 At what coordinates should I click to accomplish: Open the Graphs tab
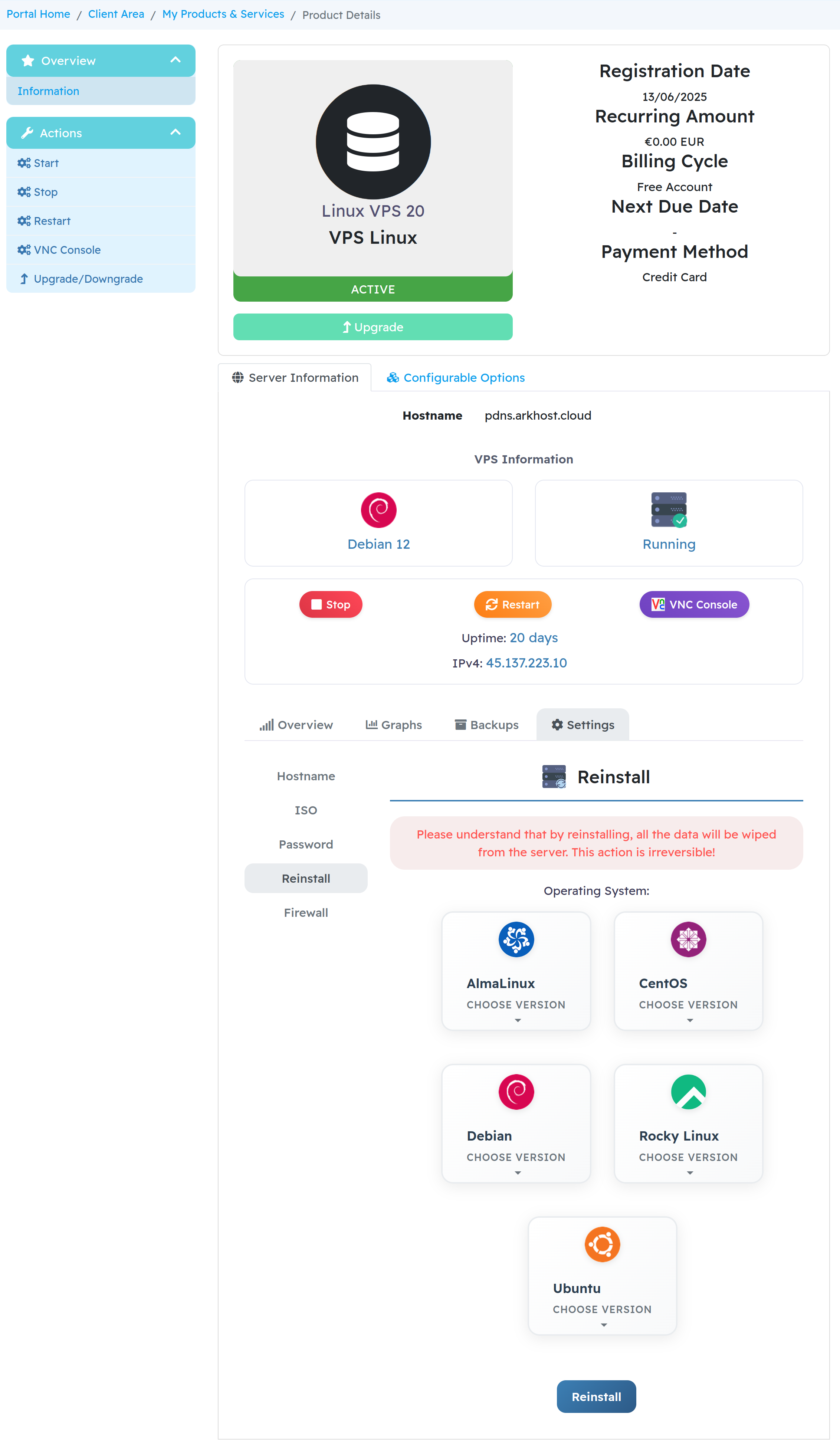click(394, 725)
